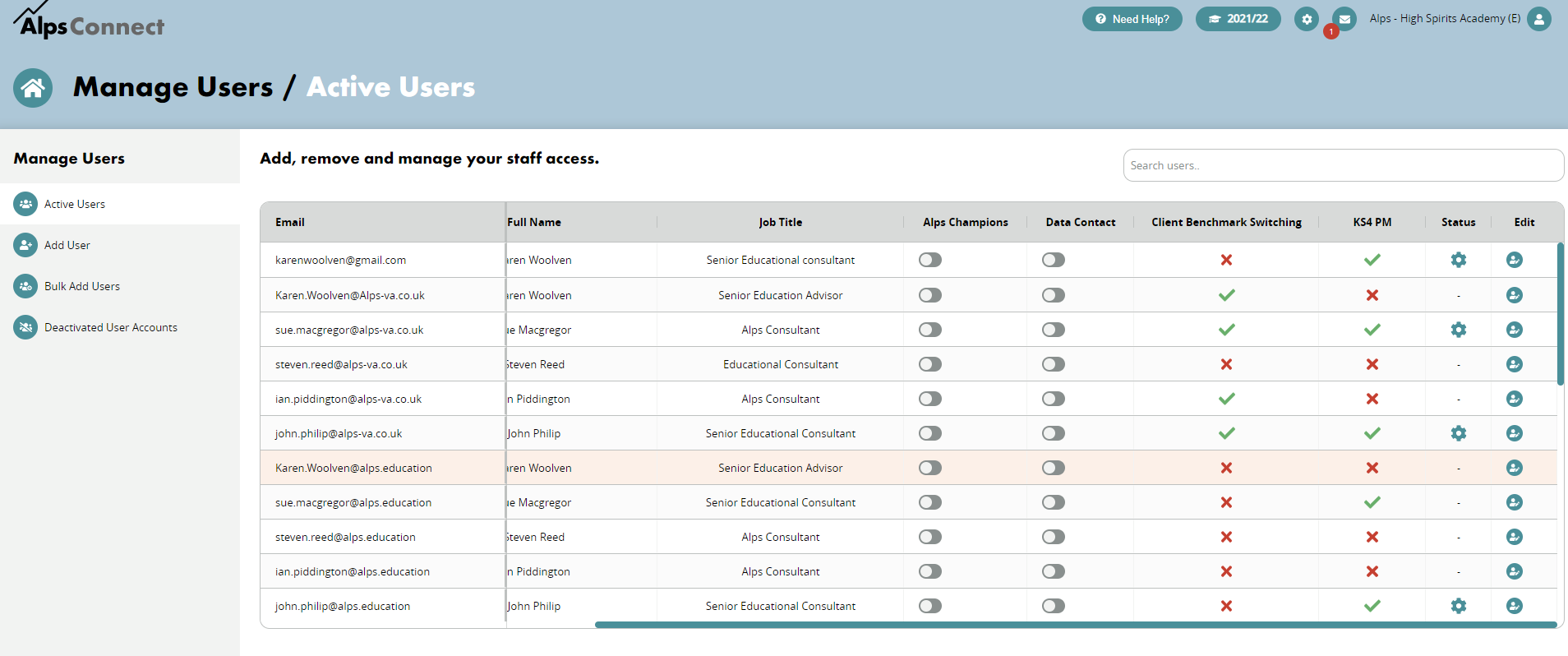Image resolution: width=1568 pixels, height=656 pixels.
Task: Sort table by the Email column header
Action: 290,222
